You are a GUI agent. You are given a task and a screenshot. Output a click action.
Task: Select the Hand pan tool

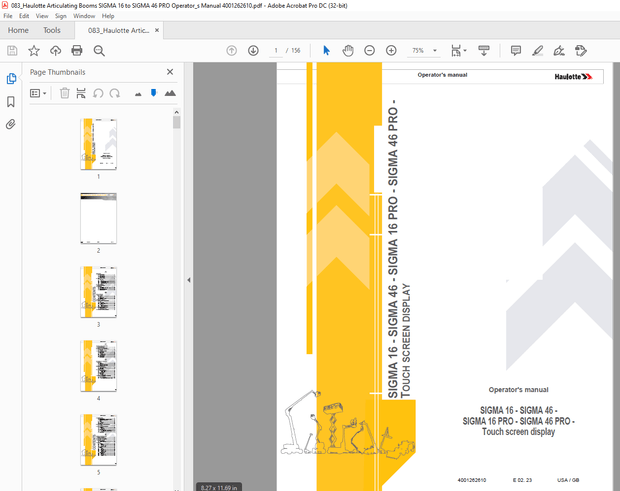[348, 50]
